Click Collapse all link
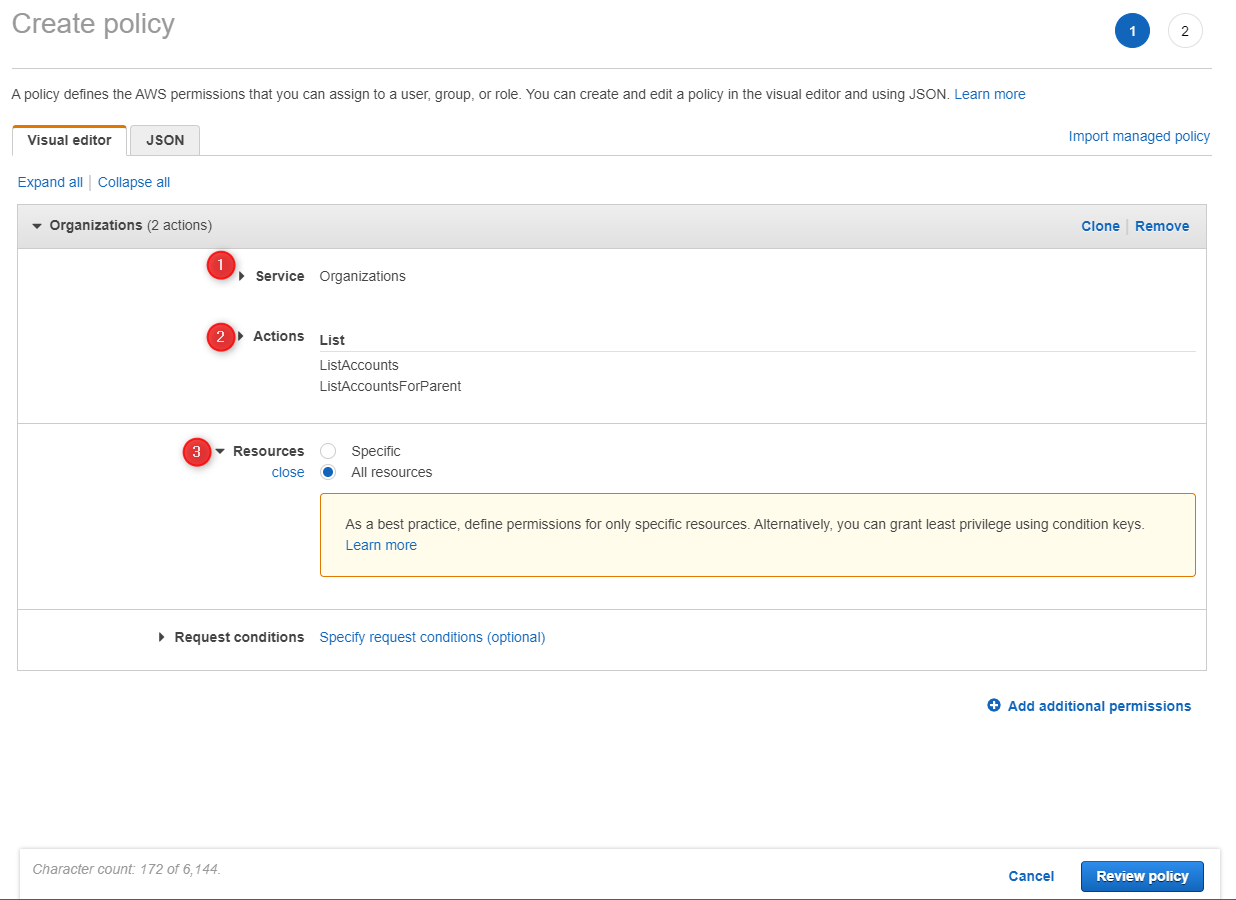The width and height of the screenshot is (1236, 900). pyautogui.click(x=134, y=182)
